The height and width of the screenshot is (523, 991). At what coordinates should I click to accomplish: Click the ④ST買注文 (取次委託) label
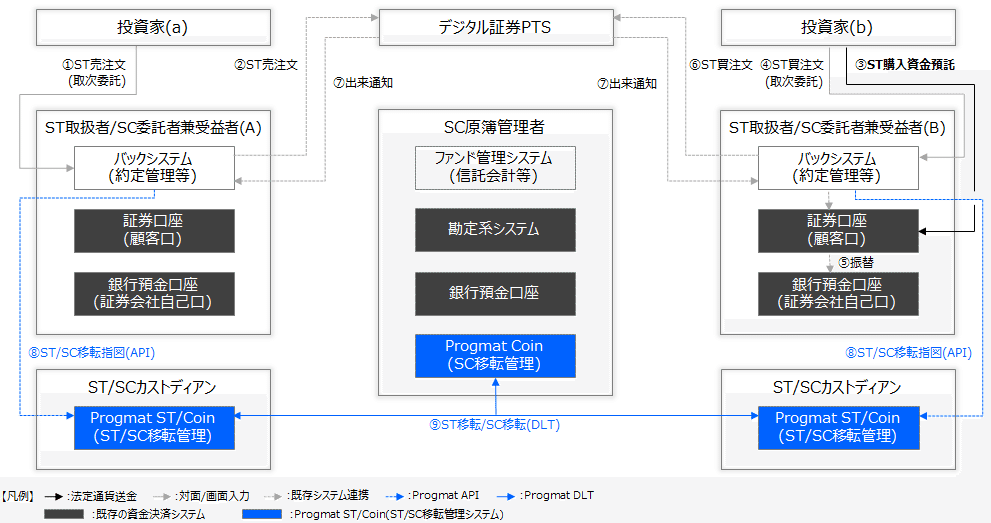[x=793, y=73]
